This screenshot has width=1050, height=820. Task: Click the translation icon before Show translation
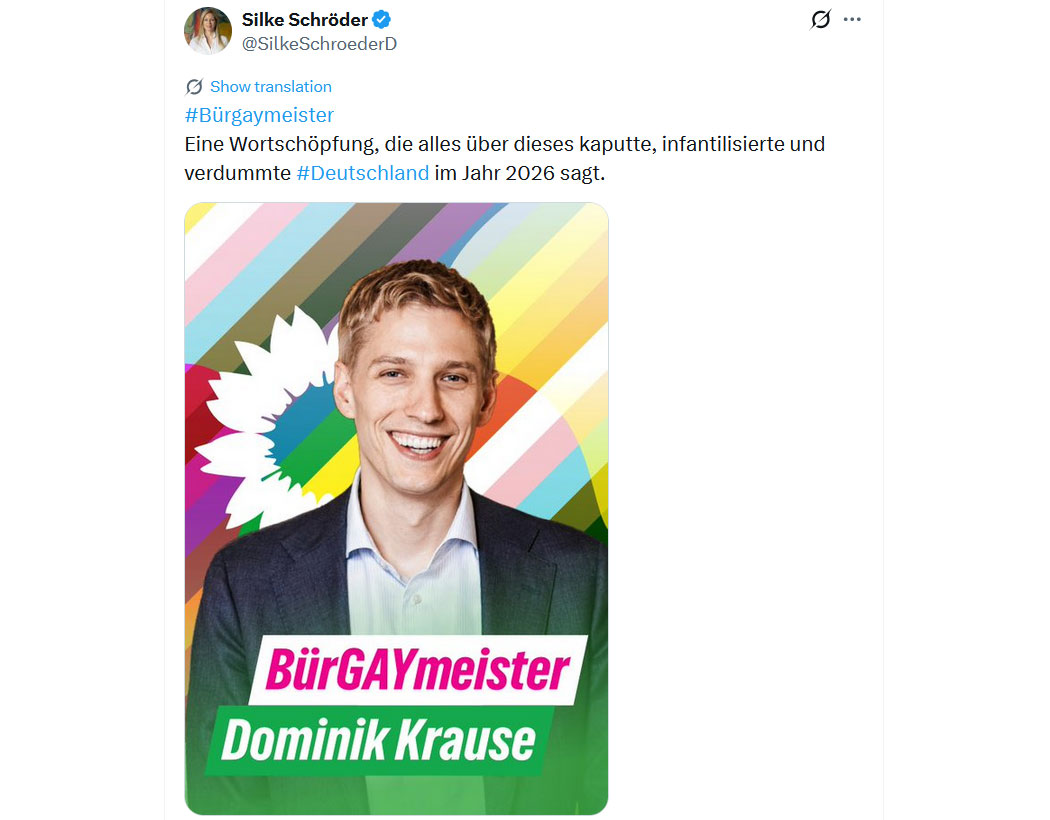194,87
